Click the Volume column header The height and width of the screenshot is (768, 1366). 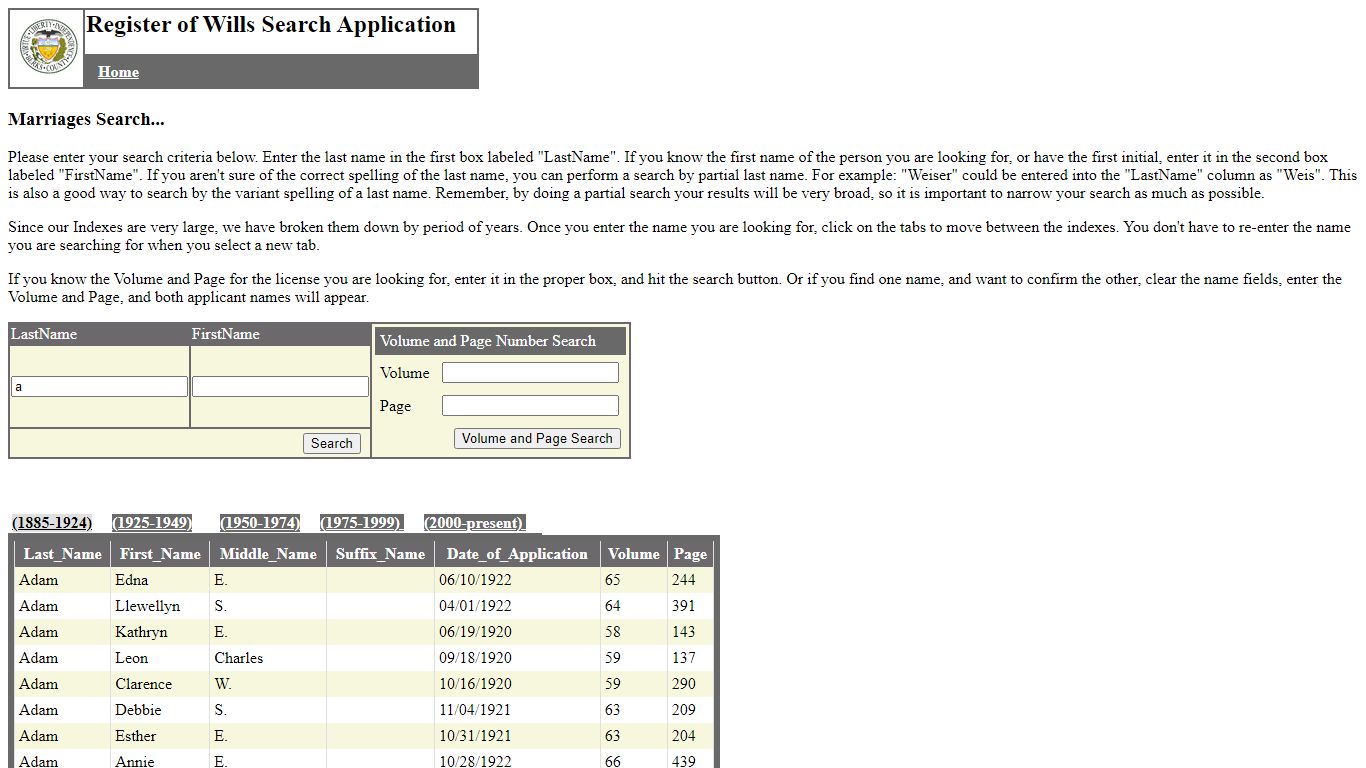(634, 554)
